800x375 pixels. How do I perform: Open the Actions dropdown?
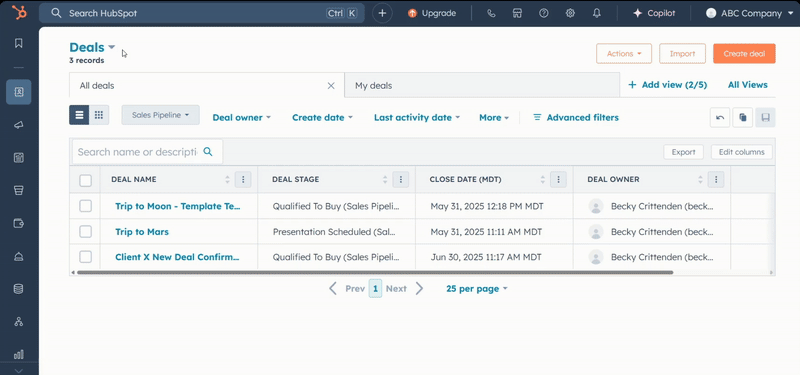pyautogui.click(x=624, y=54)
